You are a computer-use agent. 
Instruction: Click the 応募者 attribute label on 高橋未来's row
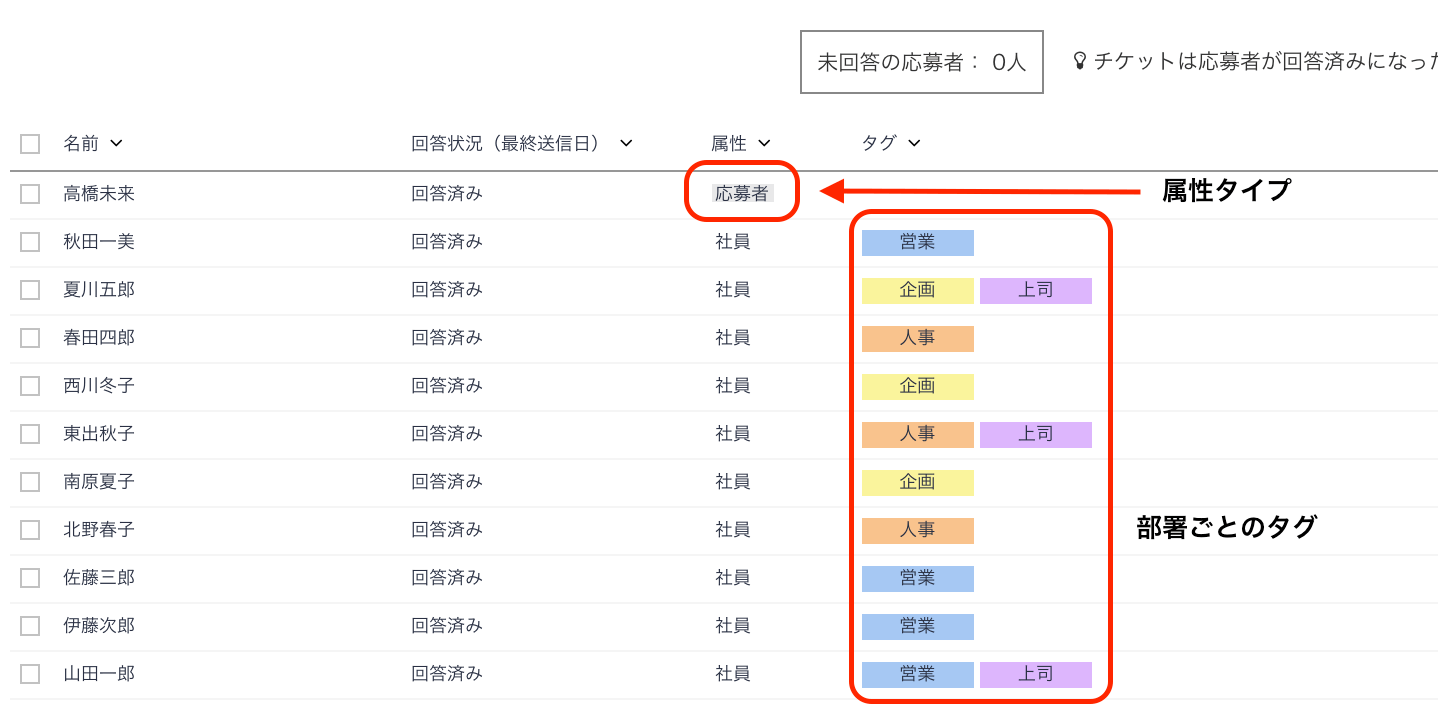click(x=742, y=193)
